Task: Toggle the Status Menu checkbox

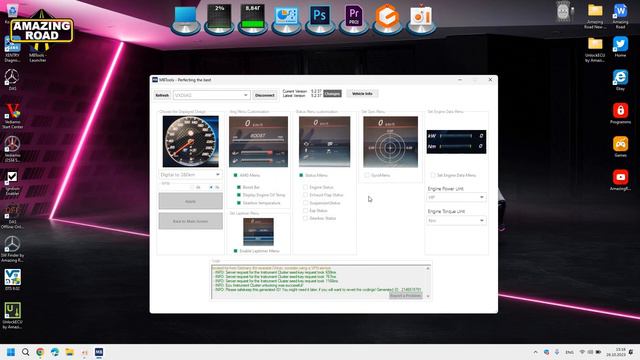Action: (x=301, y=175)
